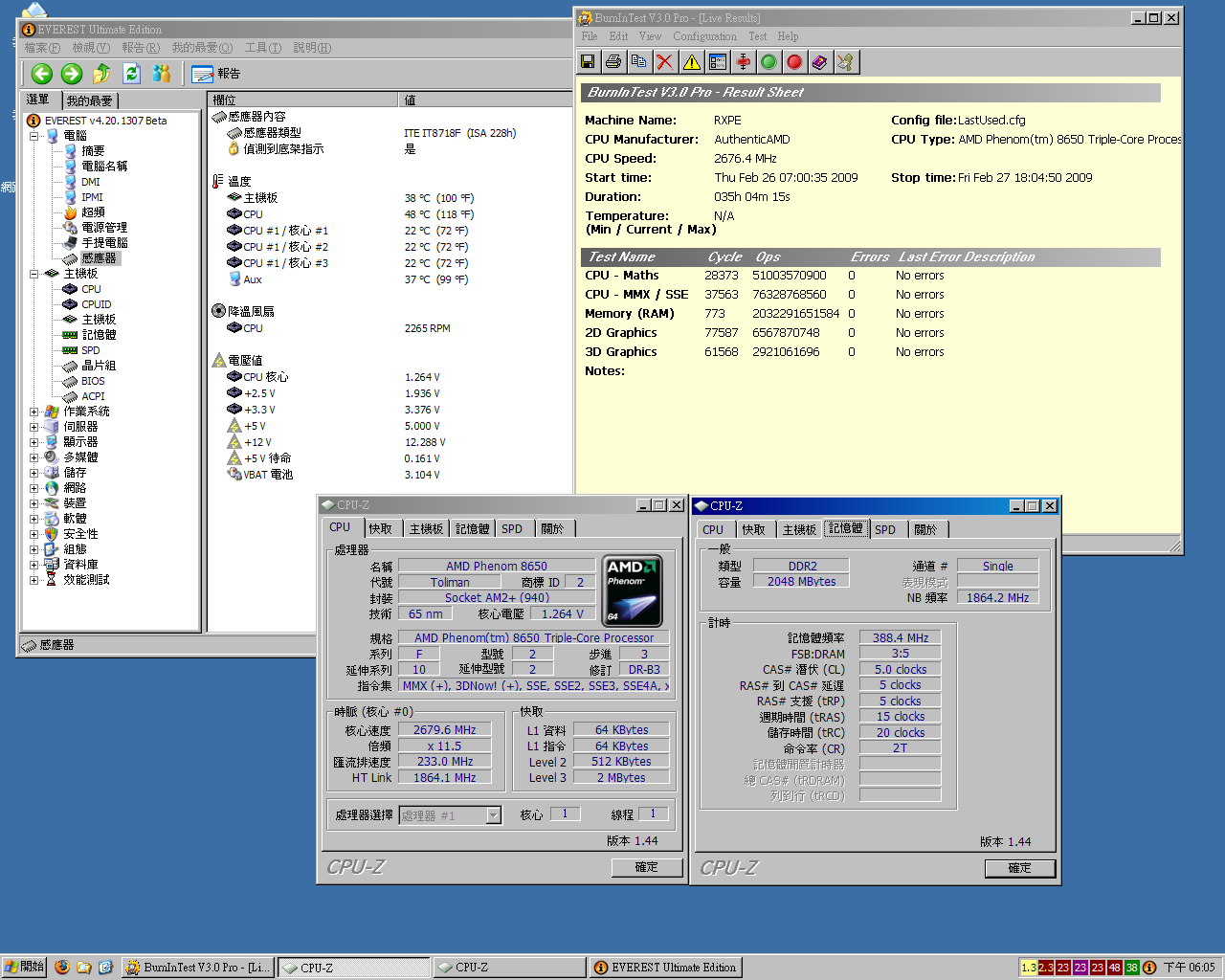This screenshot has height=980, width=1225.
Task: Click the 2265 RPM fan value in EVEREST
Action: click(427, 328)
